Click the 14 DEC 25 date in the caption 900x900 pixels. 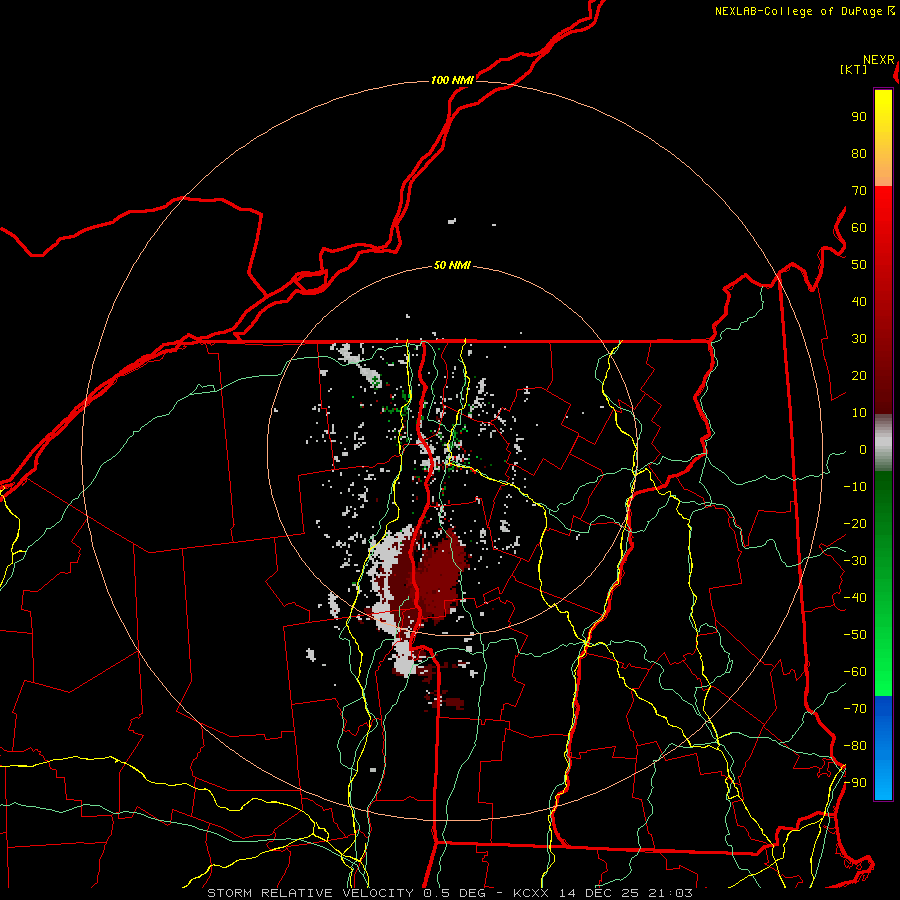coord(600,893)
